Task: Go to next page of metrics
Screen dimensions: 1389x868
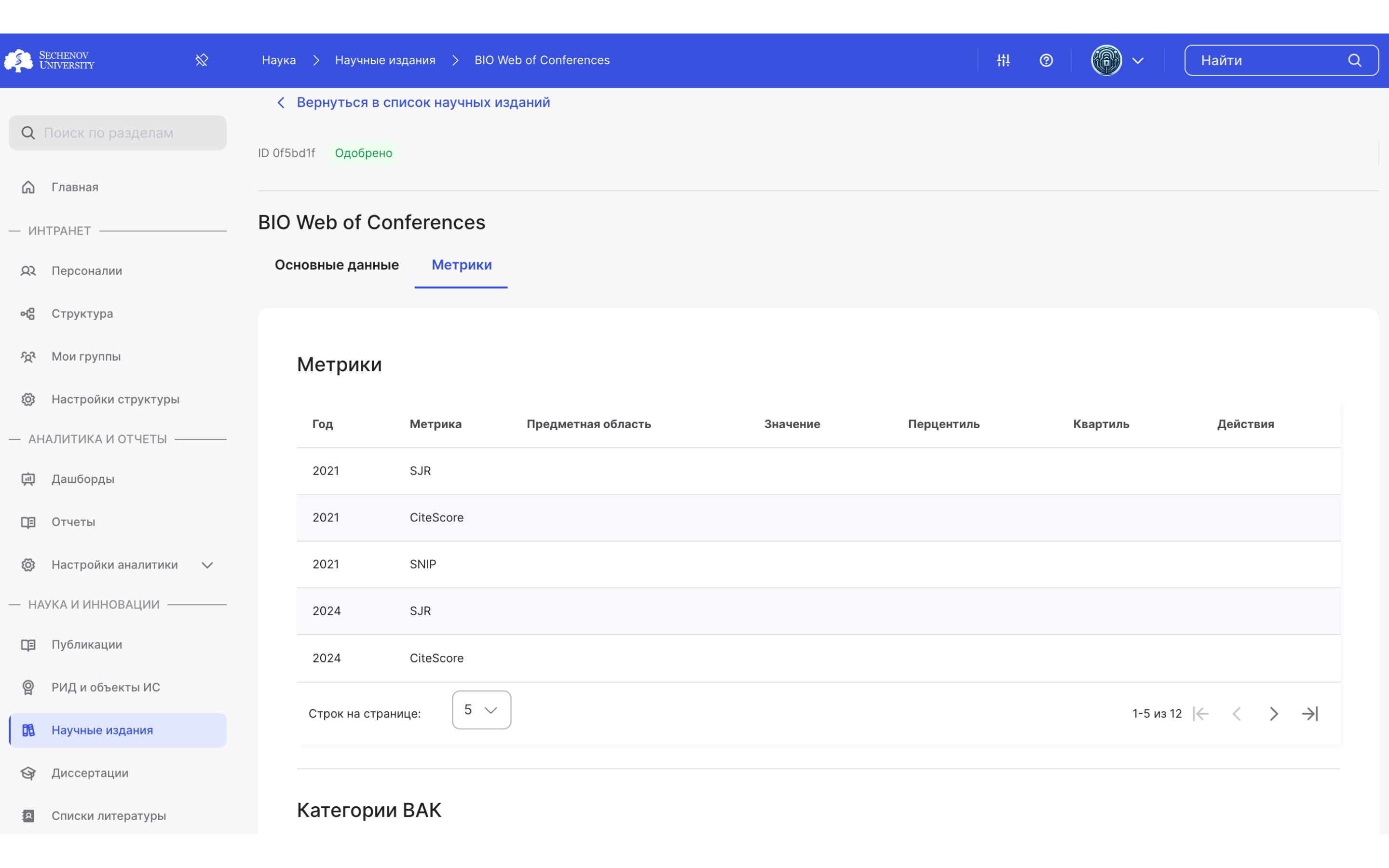Action: click(1274, 714)
